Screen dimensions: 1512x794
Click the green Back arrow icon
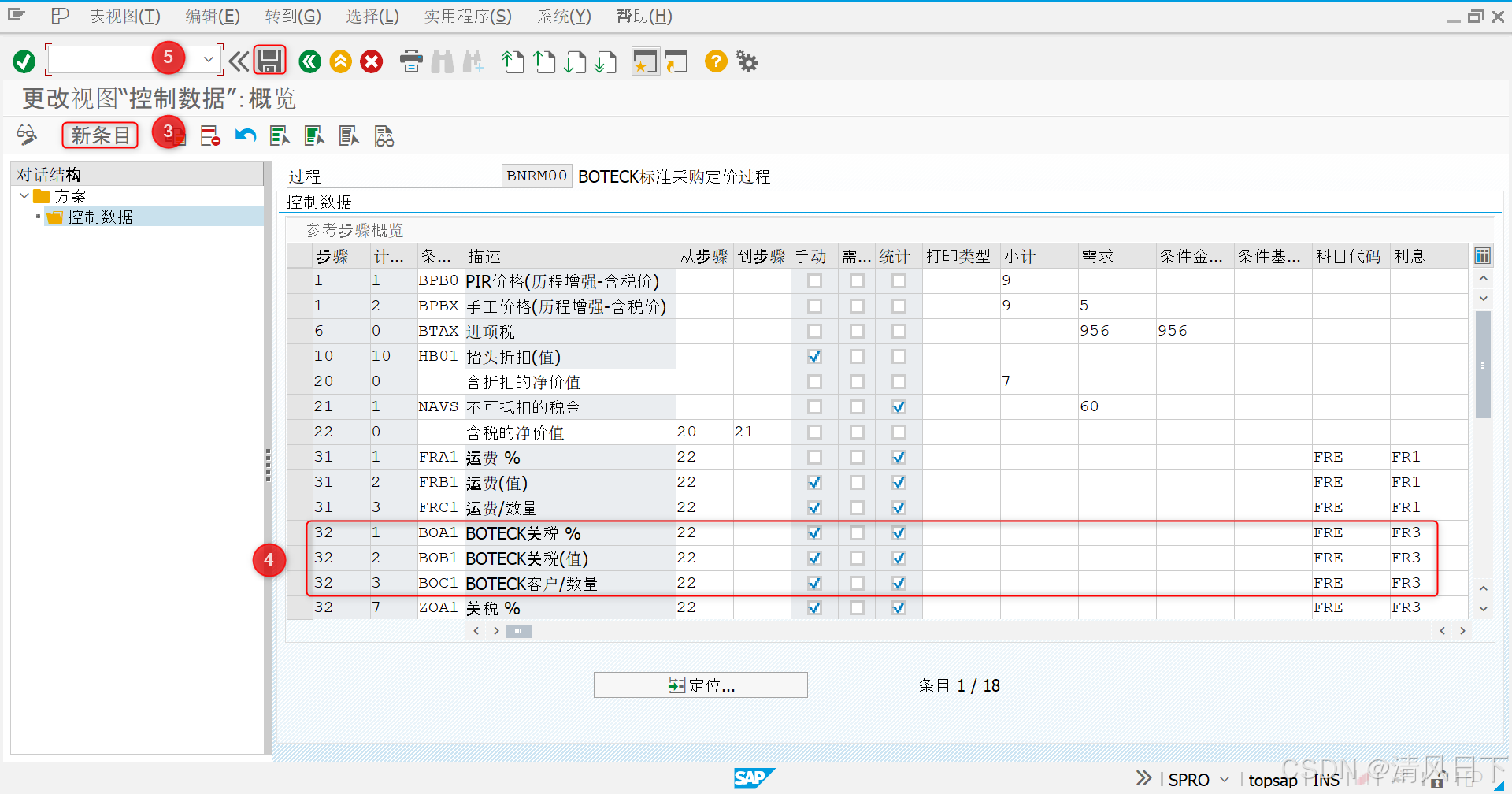pyautogui.click(x=310, y=61)
